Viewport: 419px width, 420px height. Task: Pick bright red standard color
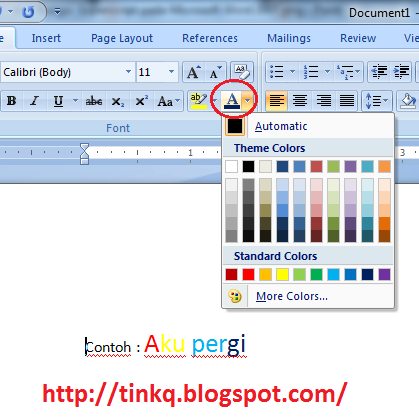coord(248,275)
